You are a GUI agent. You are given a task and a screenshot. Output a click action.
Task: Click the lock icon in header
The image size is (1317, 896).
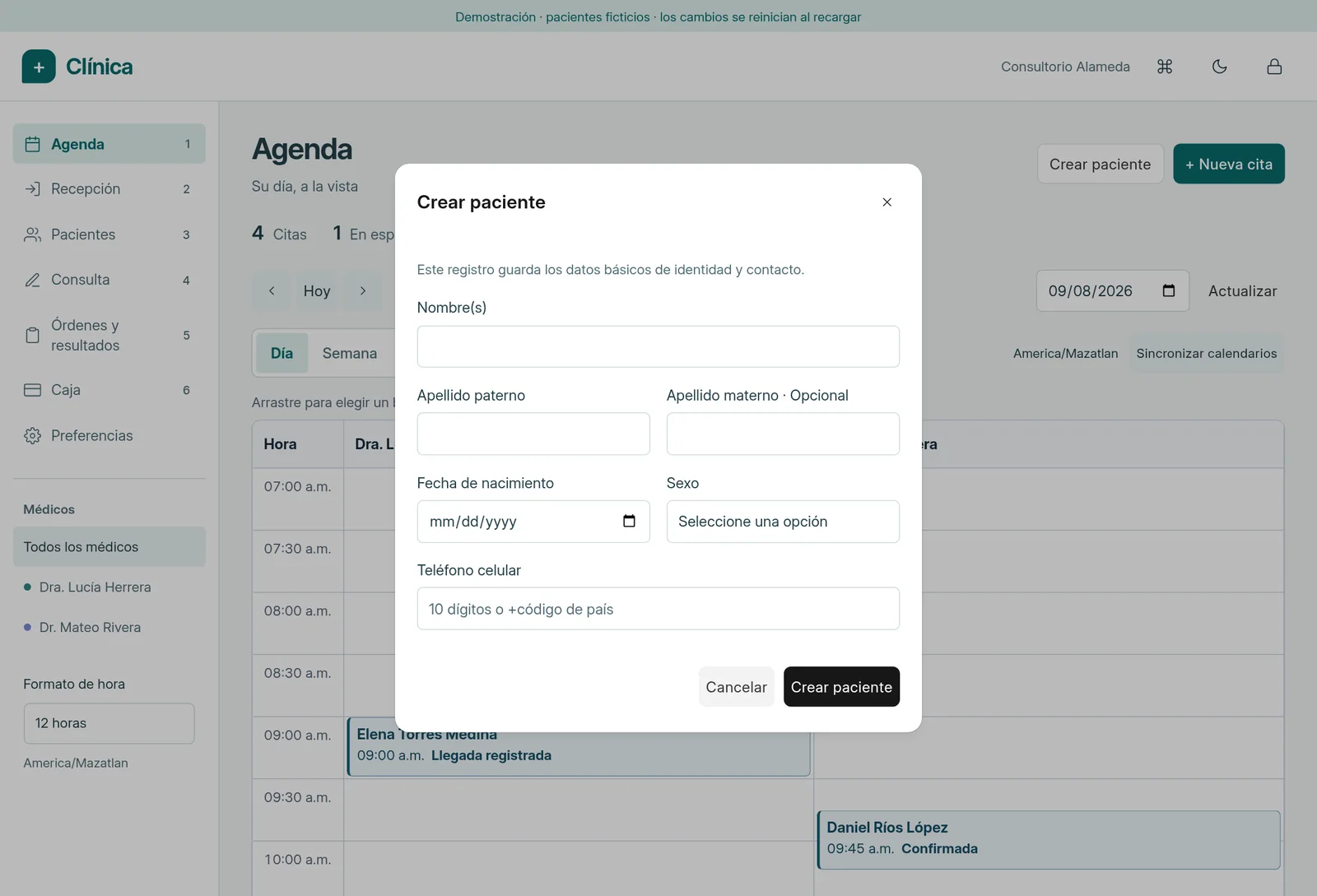1274,67
